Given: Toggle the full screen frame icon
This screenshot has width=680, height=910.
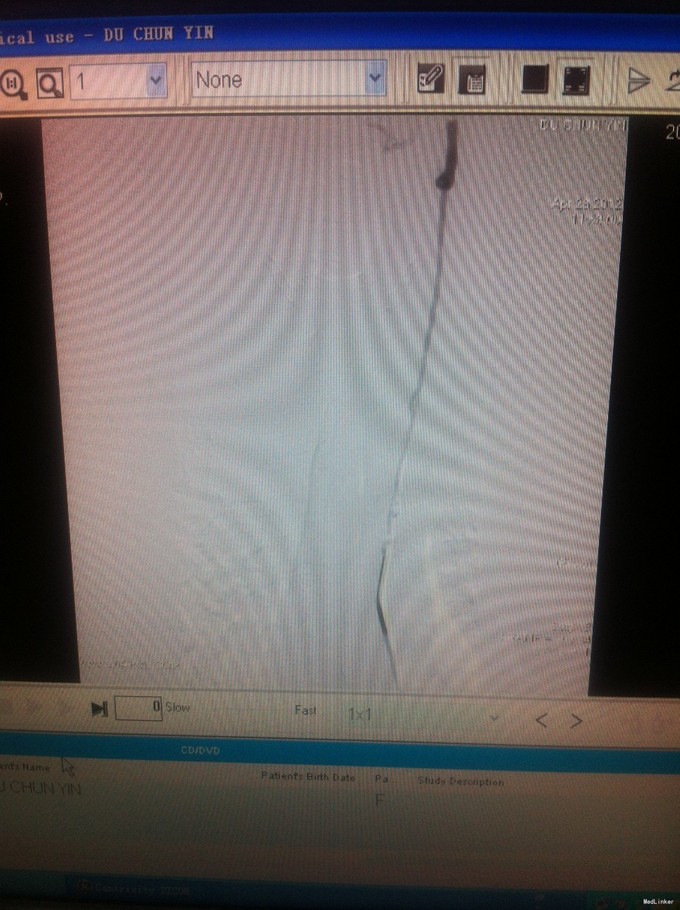Looking at the screenshot, I should coord(576,79).
